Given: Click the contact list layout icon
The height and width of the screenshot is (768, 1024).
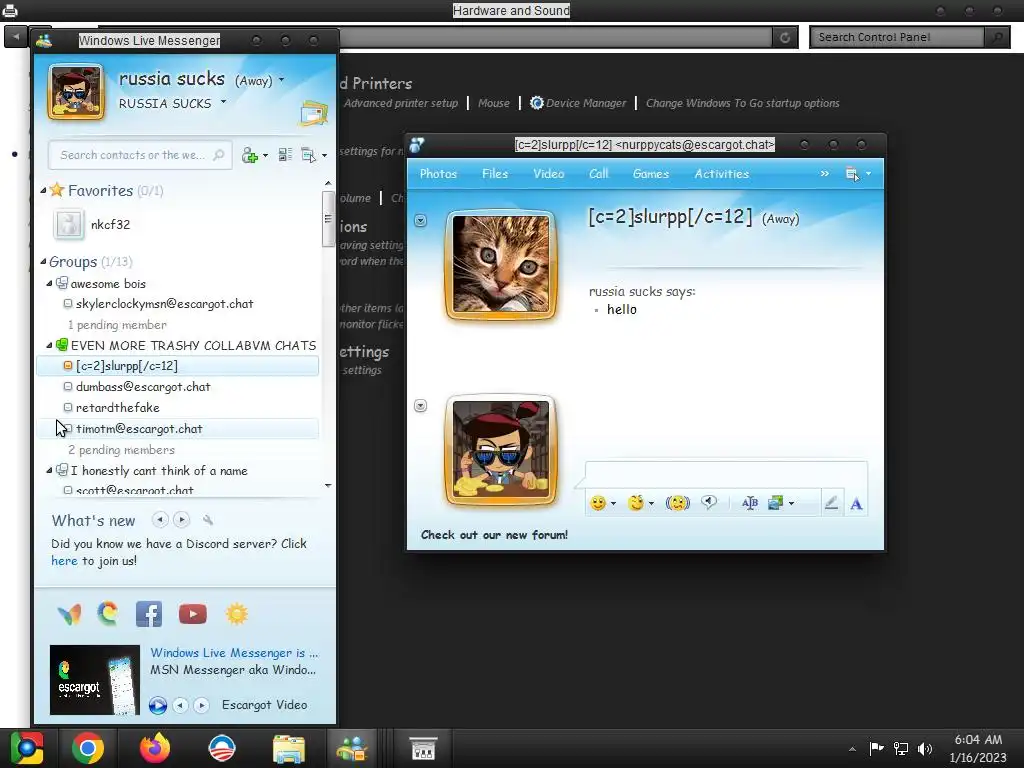Looking at the screenshot, I should point(285,155).
